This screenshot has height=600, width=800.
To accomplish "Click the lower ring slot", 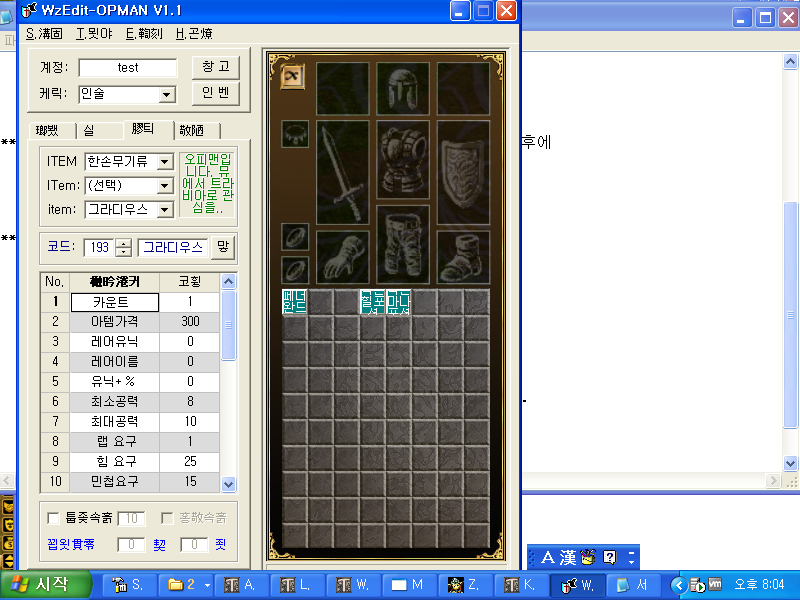I will tap(295, 270).
